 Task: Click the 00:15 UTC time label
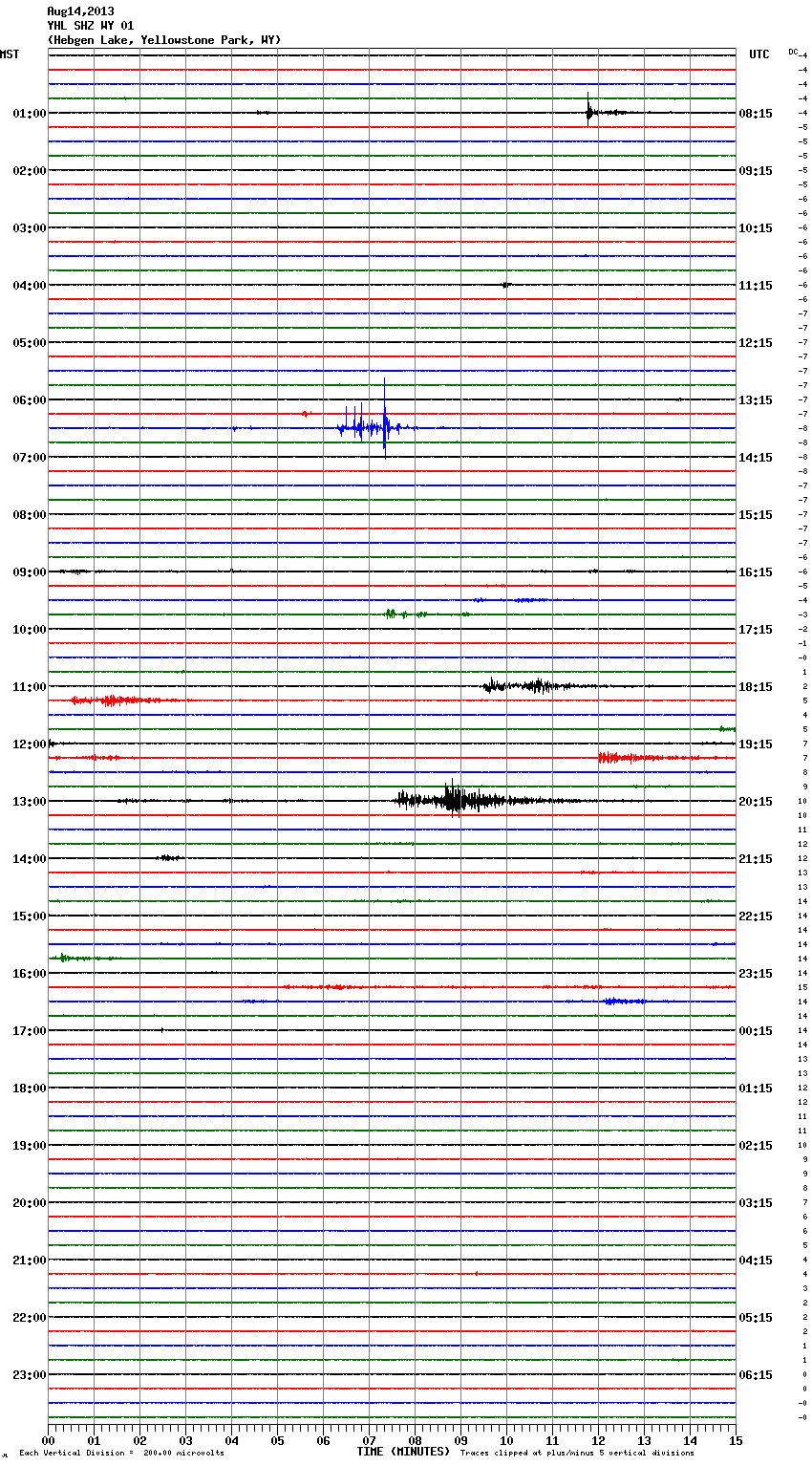(x=756, y=1031)
